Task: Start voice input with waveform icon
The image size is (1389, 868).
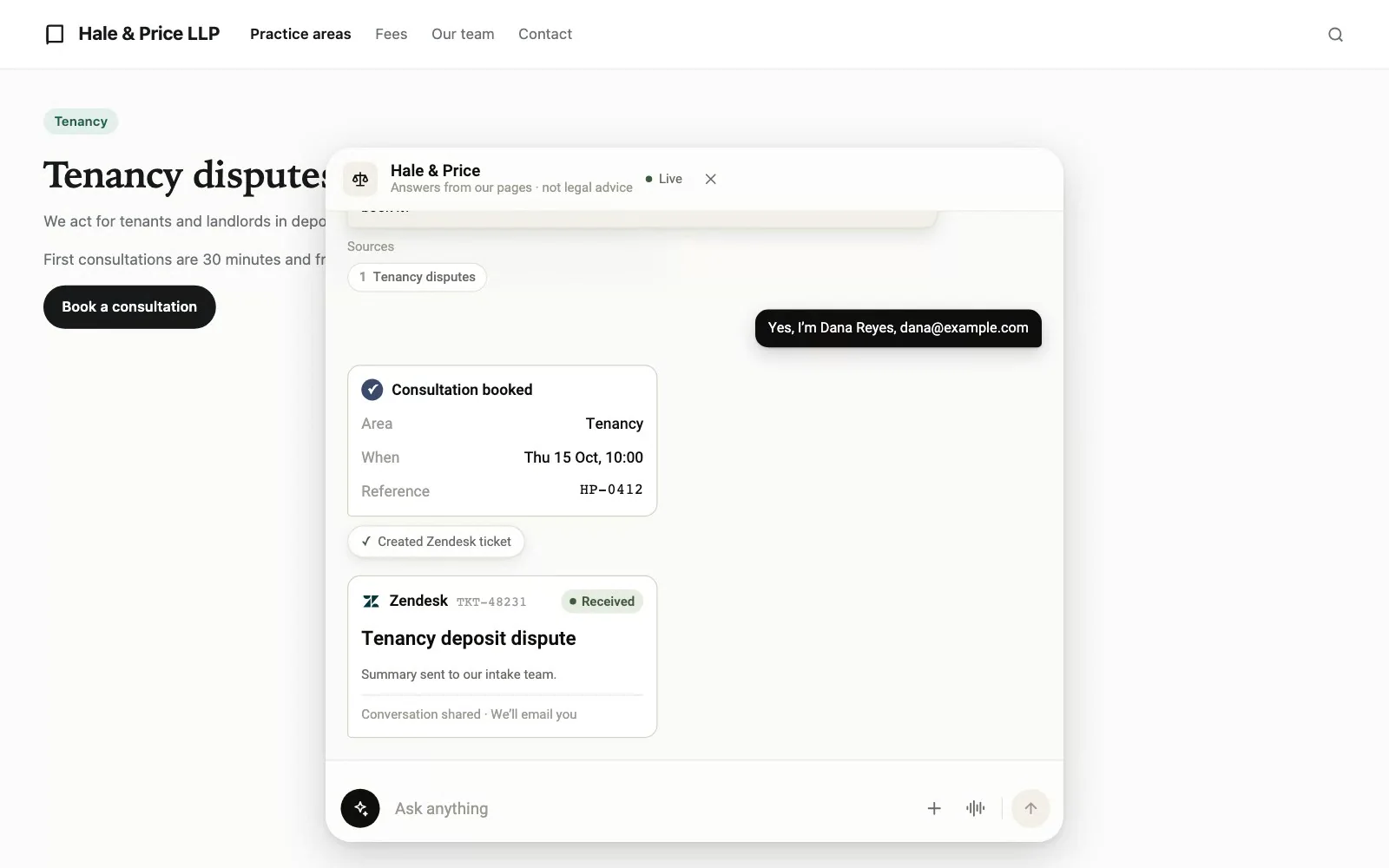Action: click(x=975, y=808)
